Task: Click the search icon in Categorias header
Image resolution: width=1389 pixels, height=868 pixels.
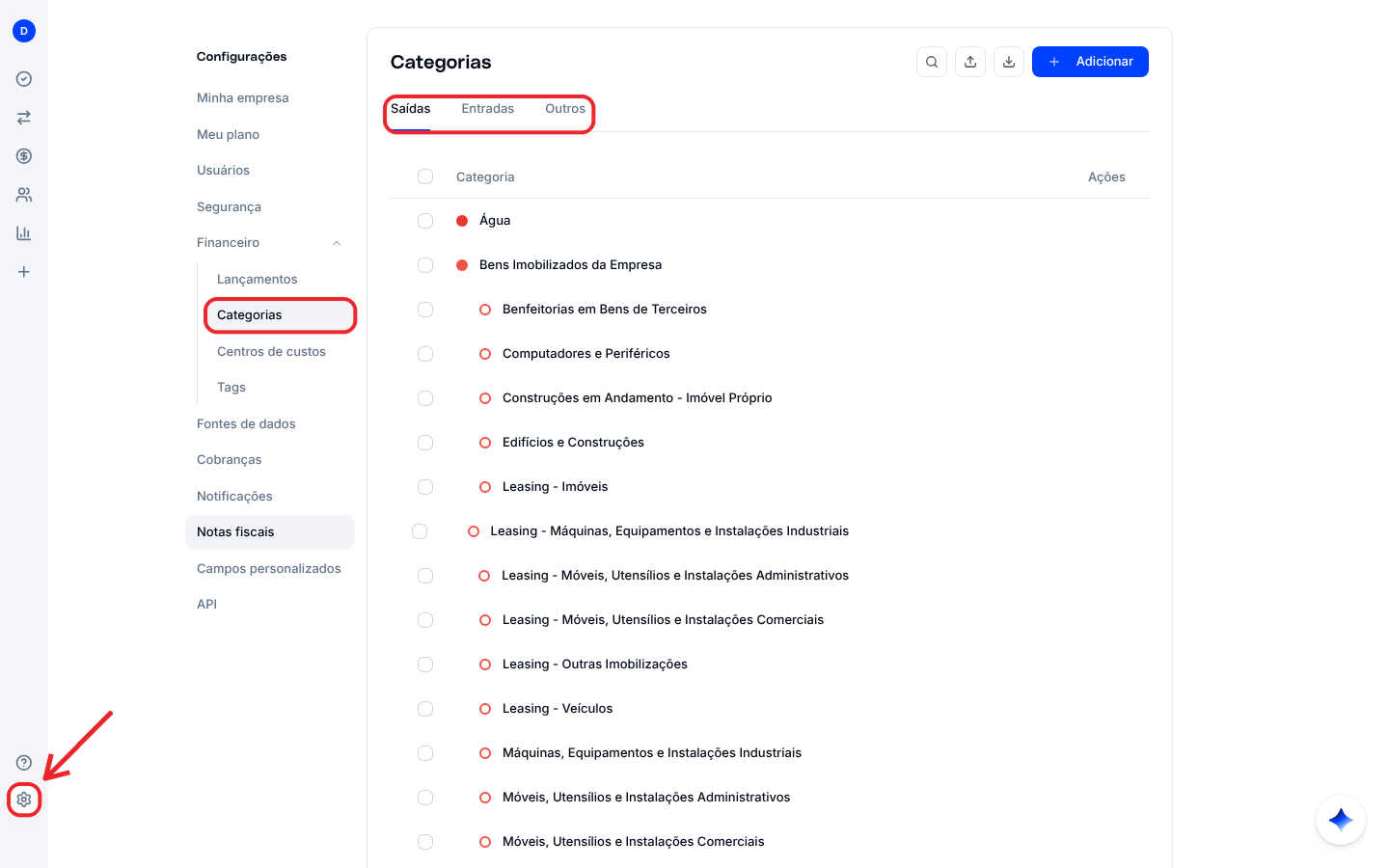Action: coord(932,62)
